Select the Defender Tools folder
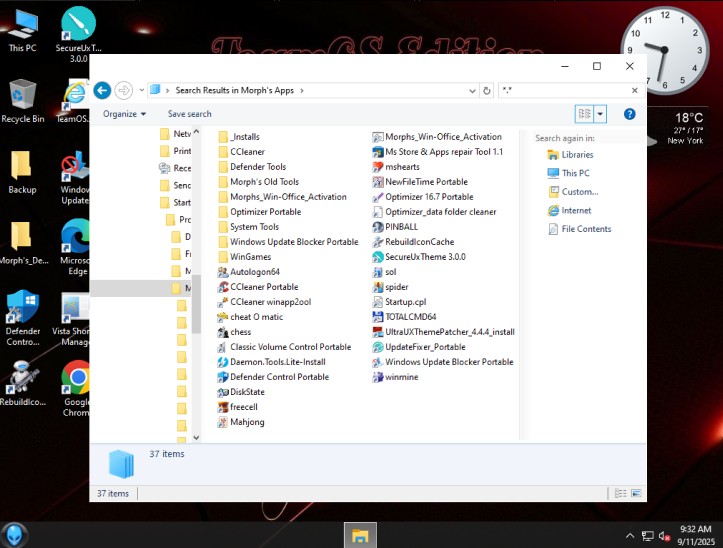 coord(252,167)
